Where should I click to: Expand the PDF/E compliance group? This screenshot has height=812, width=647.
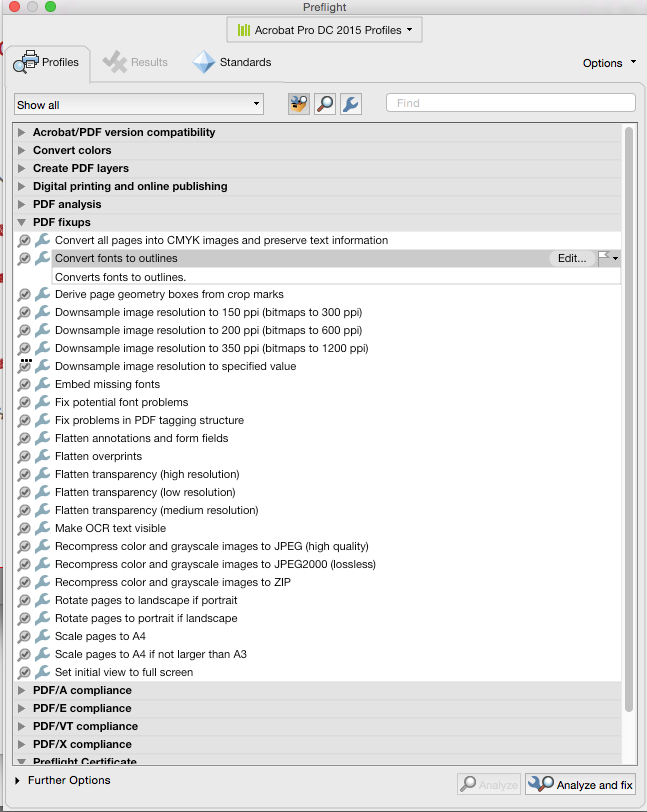pos(21,708)
